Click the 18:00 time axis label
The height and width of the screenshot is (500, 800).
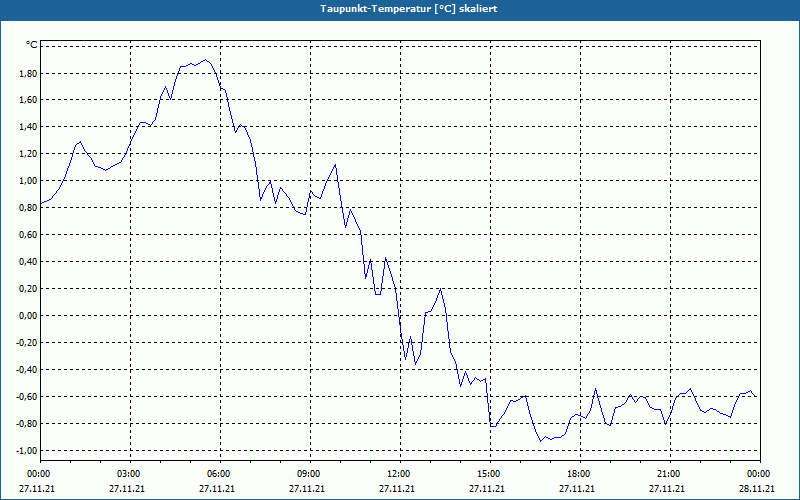(x=580, y=474)
